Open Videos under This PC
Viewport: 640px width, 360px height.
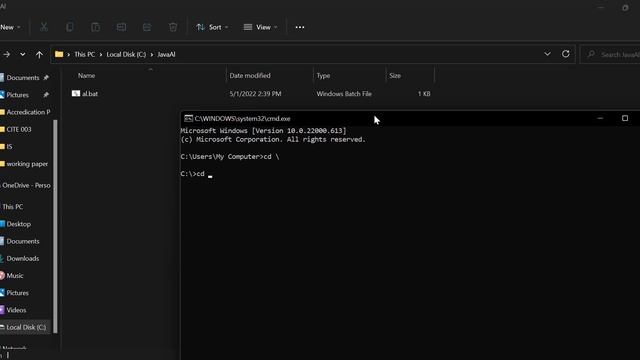coord(16,310)
